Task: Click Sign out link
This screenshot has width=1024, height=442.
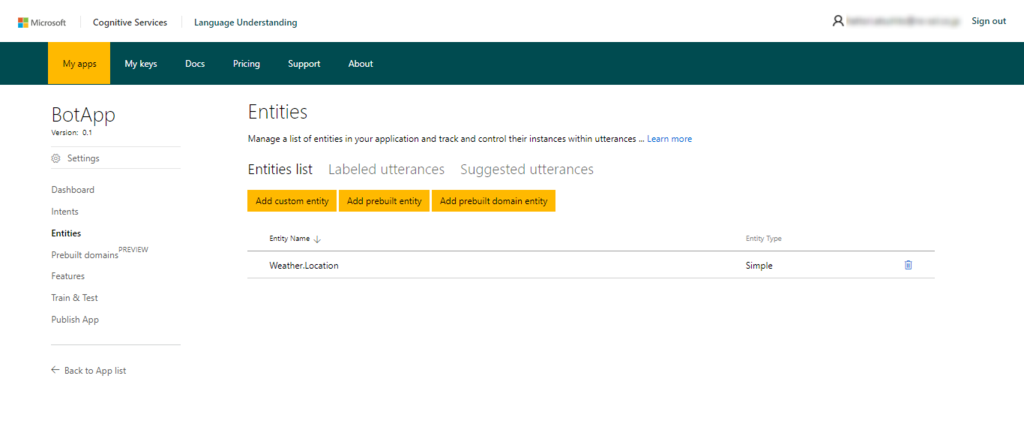Action: [989, 21]
